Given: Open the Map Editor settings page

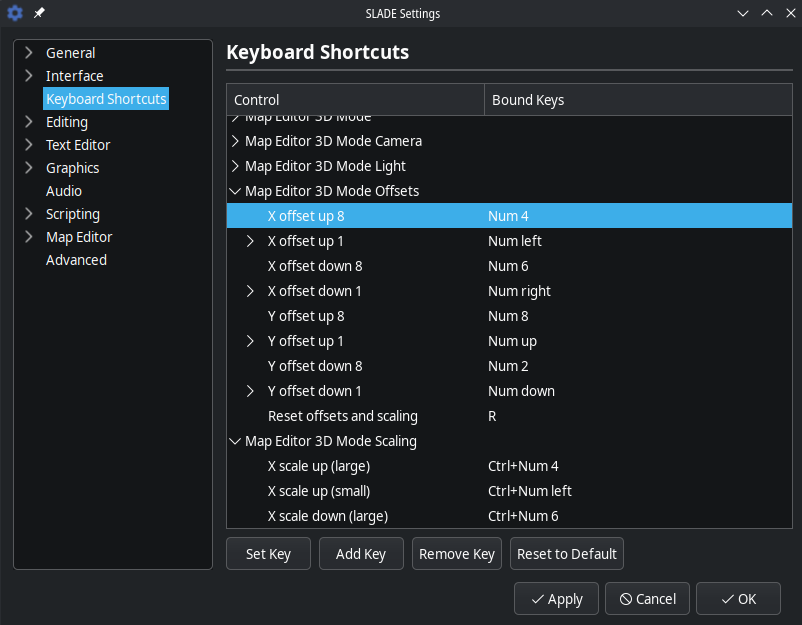Looking at the screenshot, I should click(79, 237).
